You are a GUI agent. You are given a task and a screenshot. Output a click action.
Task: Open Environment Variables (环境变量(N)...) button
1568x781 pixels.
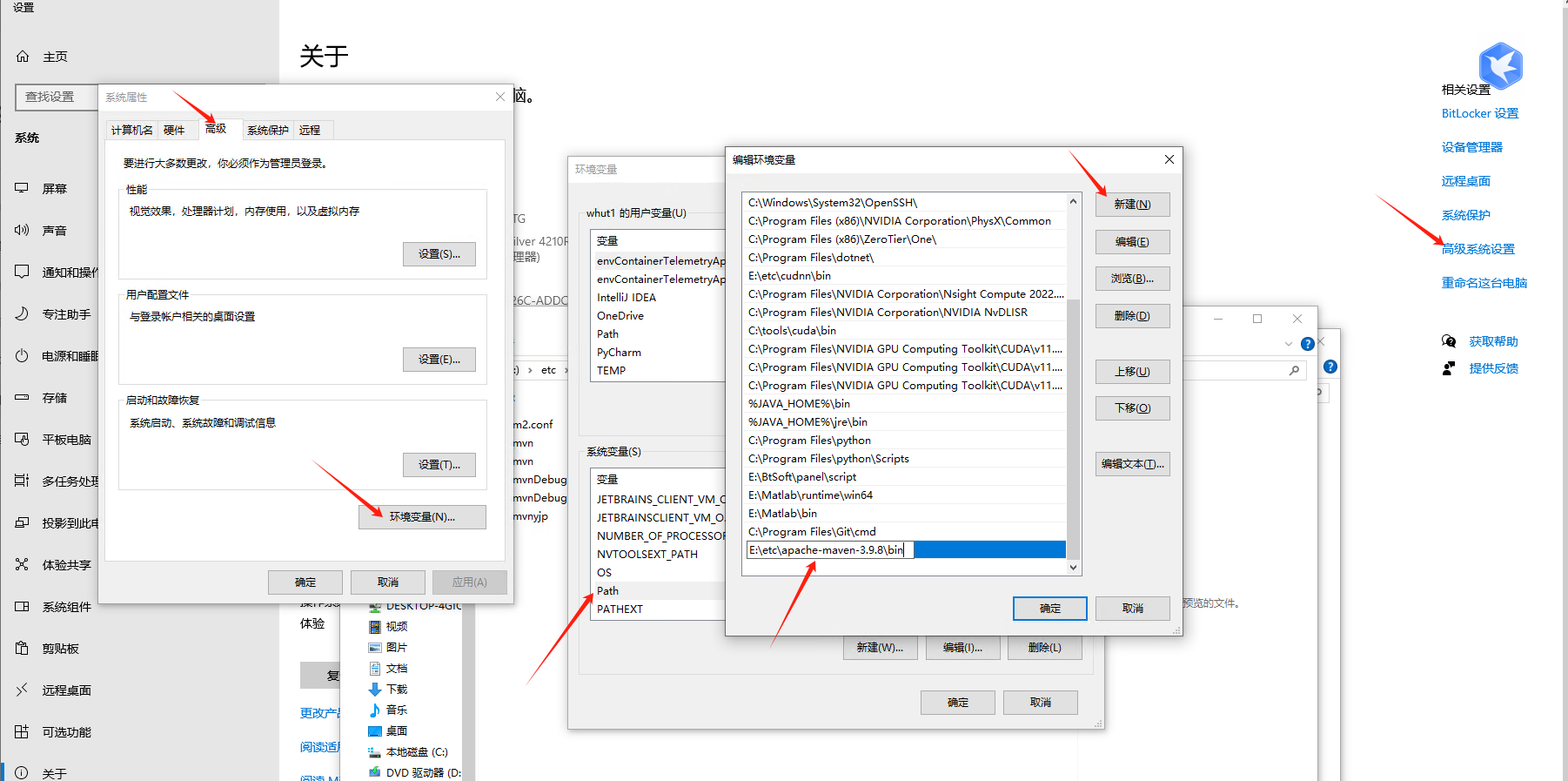pos(422,517)
